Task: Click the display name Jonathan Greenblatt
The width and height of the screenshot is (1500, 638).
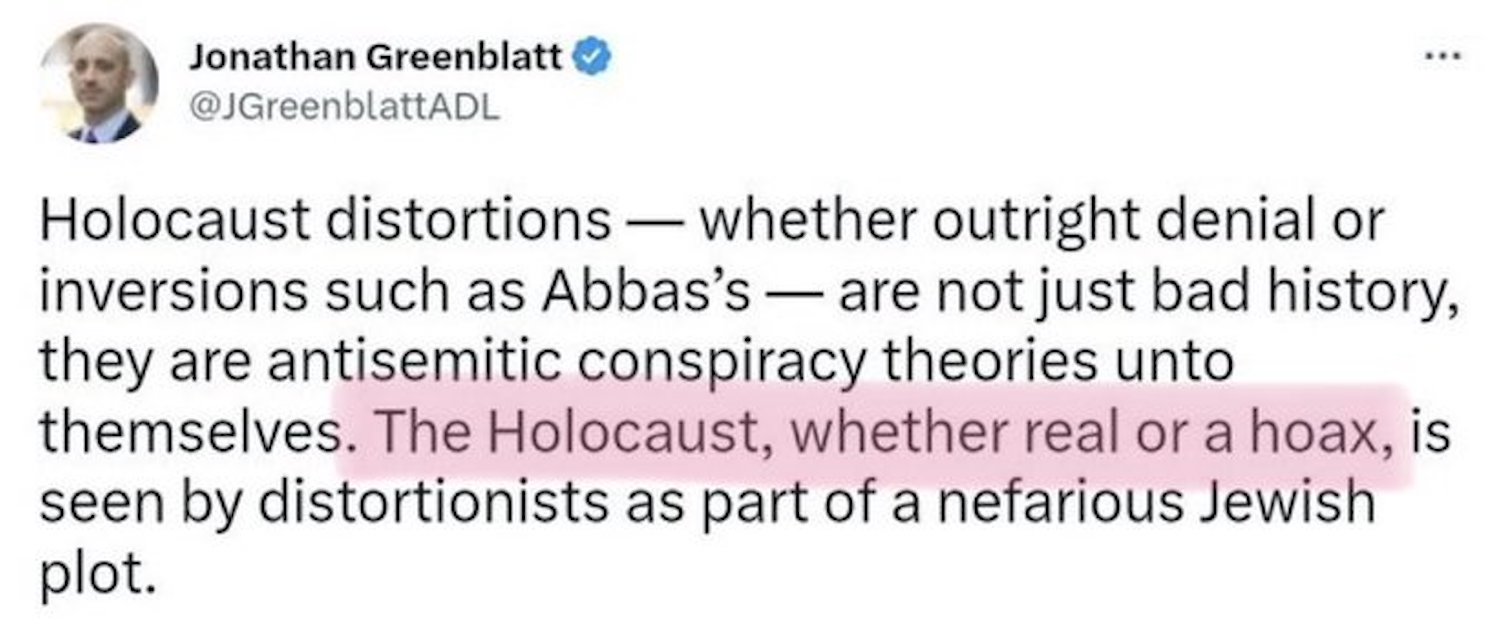Action: (377, 61)
